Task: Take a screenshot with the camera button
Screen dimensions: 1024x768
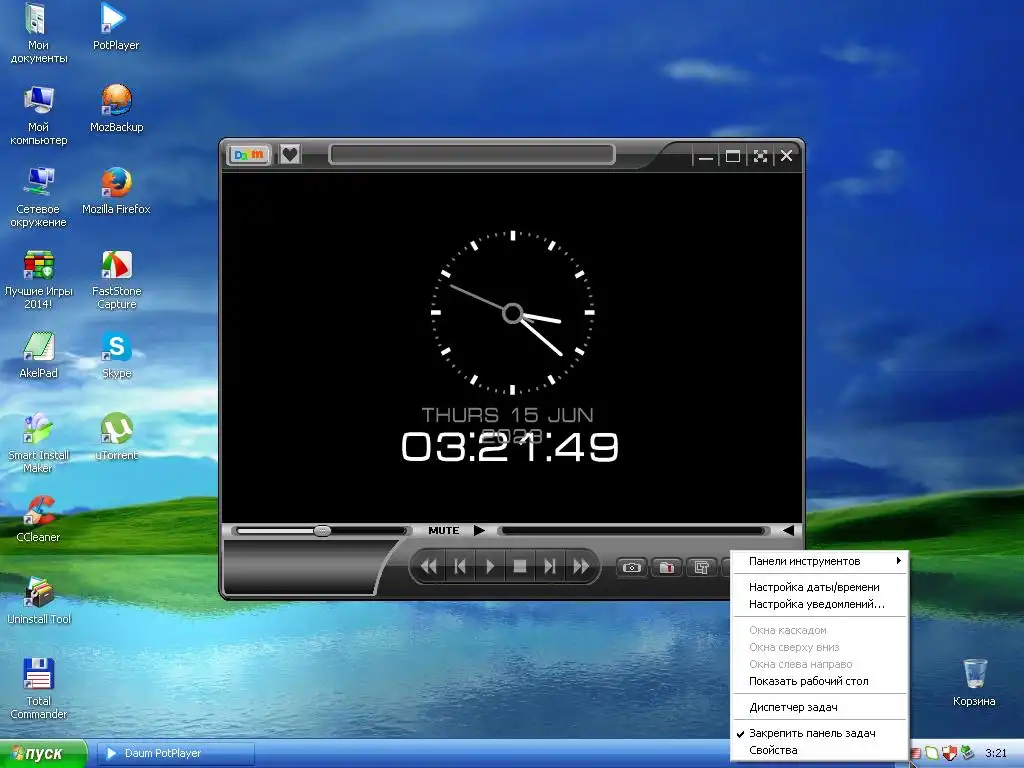Action: tap(632, 568)
